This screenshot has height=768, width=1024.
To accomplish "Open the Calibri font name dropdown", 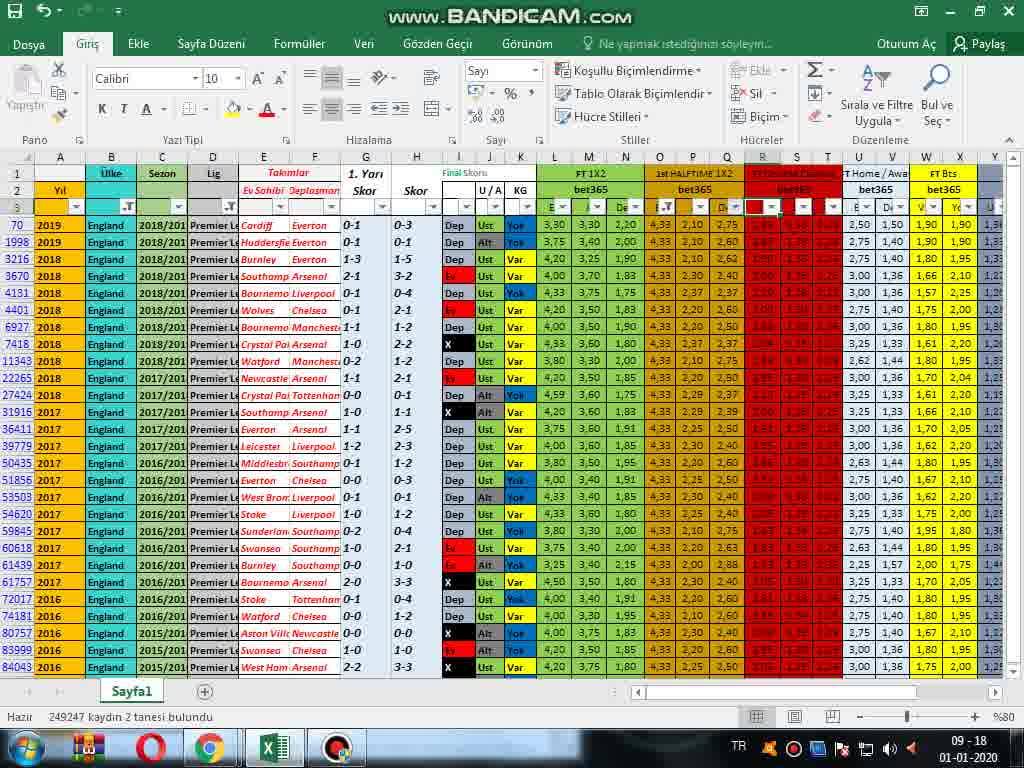I will click(x=195, y=79).
